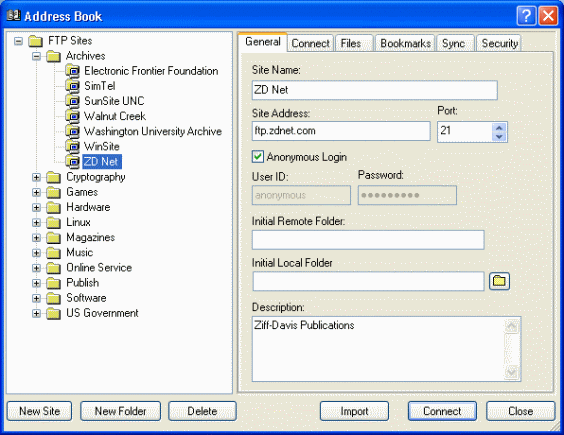564x435 pixels.
Task: Click the Hardware folder icon
Action: pos(54,207)
